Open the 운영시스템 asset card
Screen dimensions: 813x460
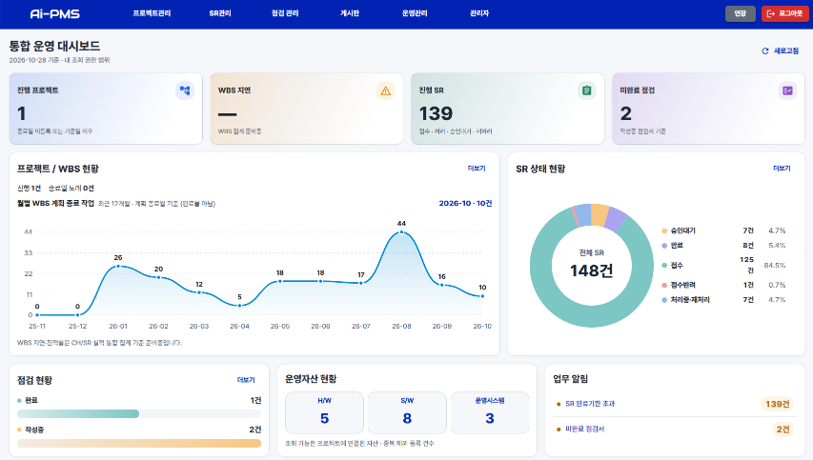(490, 412)
